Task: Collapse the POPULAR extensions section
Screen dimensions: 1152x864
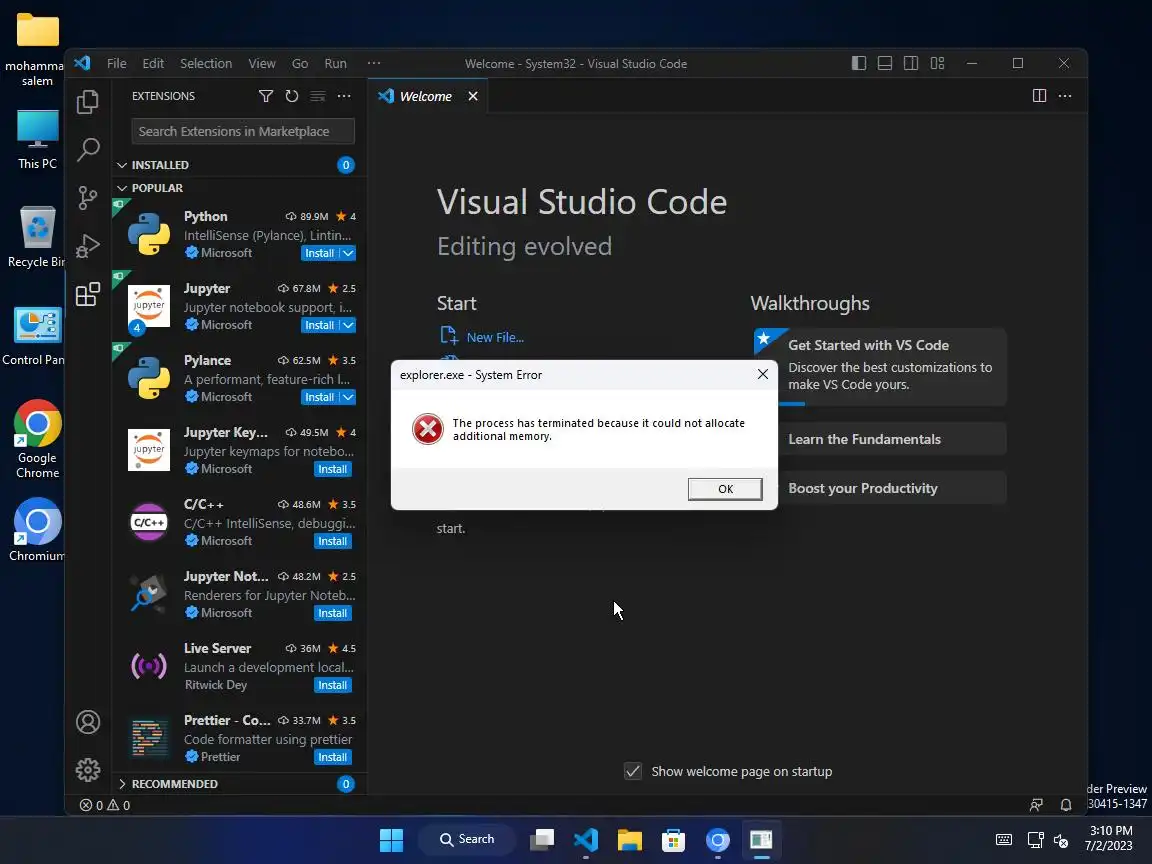Action: tap(122, 188)
